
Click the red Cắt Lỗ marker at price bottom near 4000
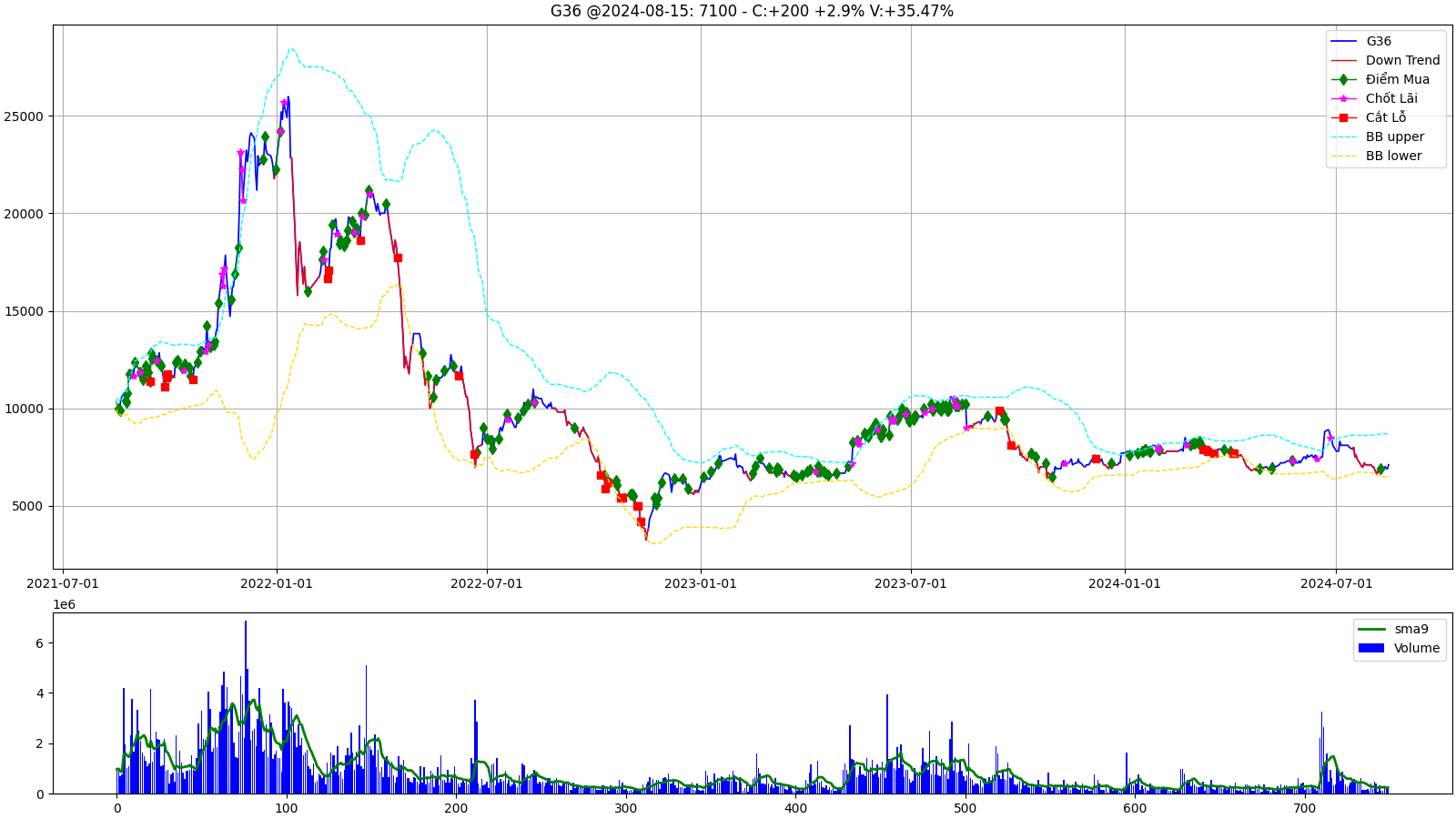(x=641, y=522)
